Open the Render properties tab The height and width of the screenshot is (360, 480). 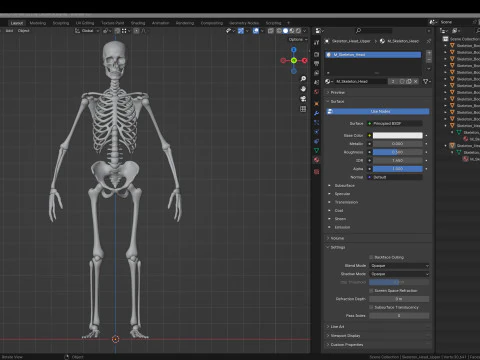tap(316, 54)
